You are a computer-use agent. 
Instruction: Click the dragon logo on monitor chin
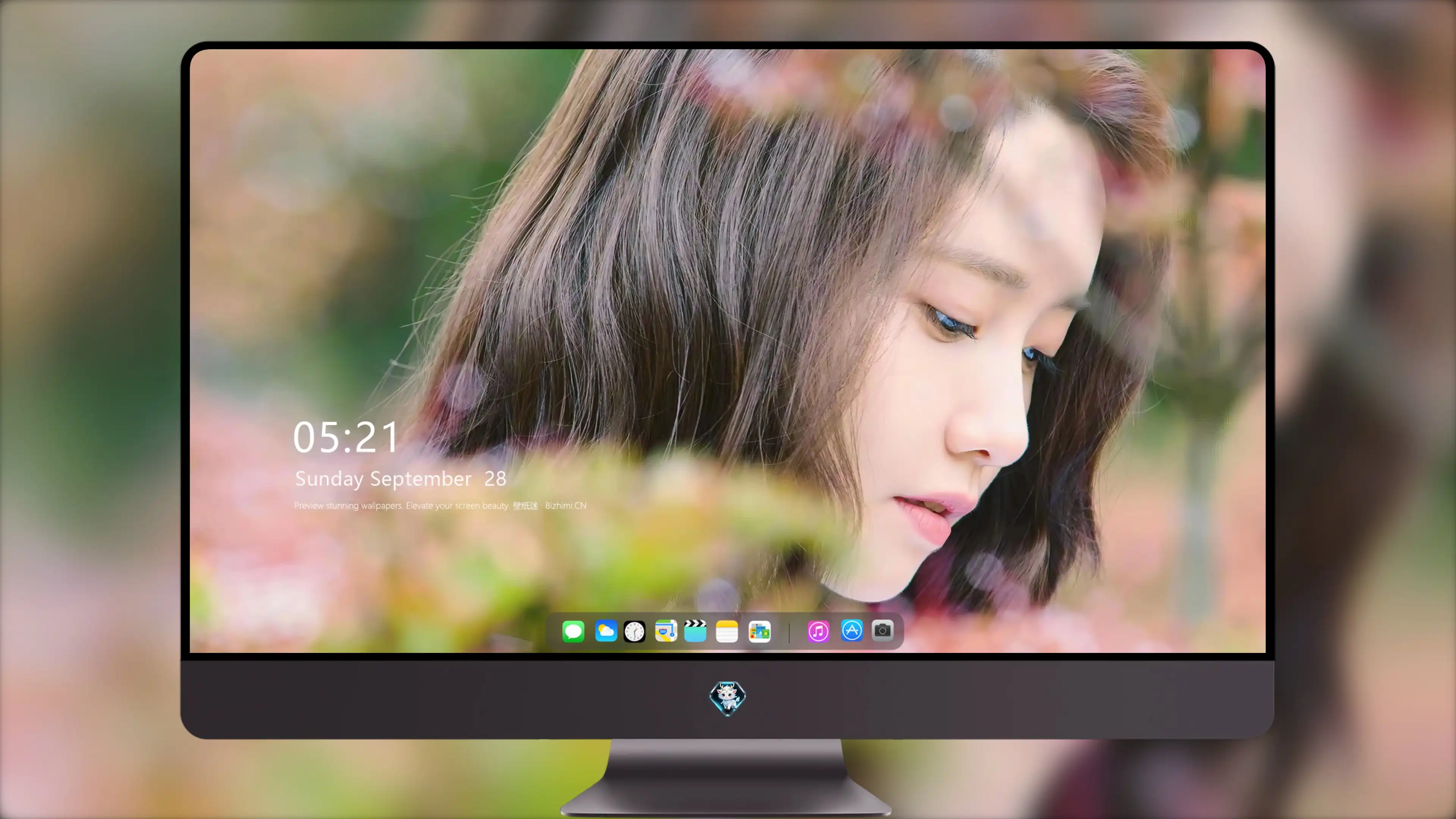pyautogui.click(x=728, y=698)
